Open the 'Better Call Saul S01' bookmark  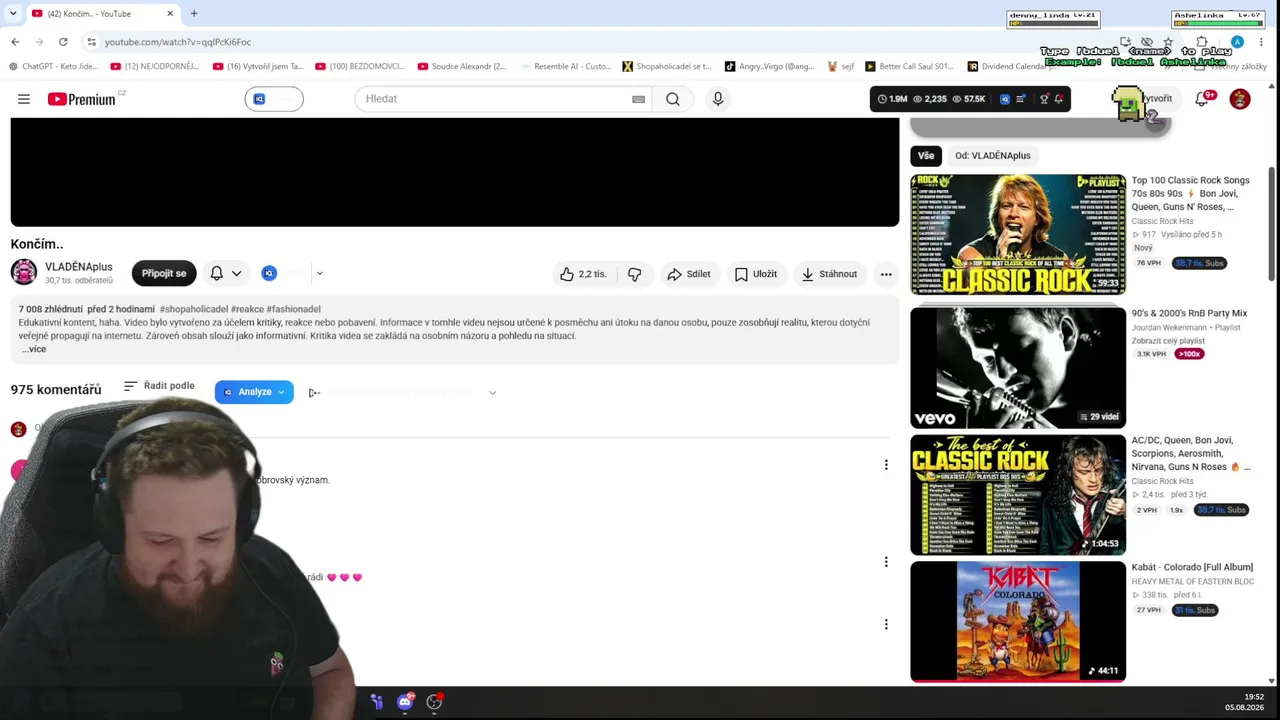click(x=910, y=67)
